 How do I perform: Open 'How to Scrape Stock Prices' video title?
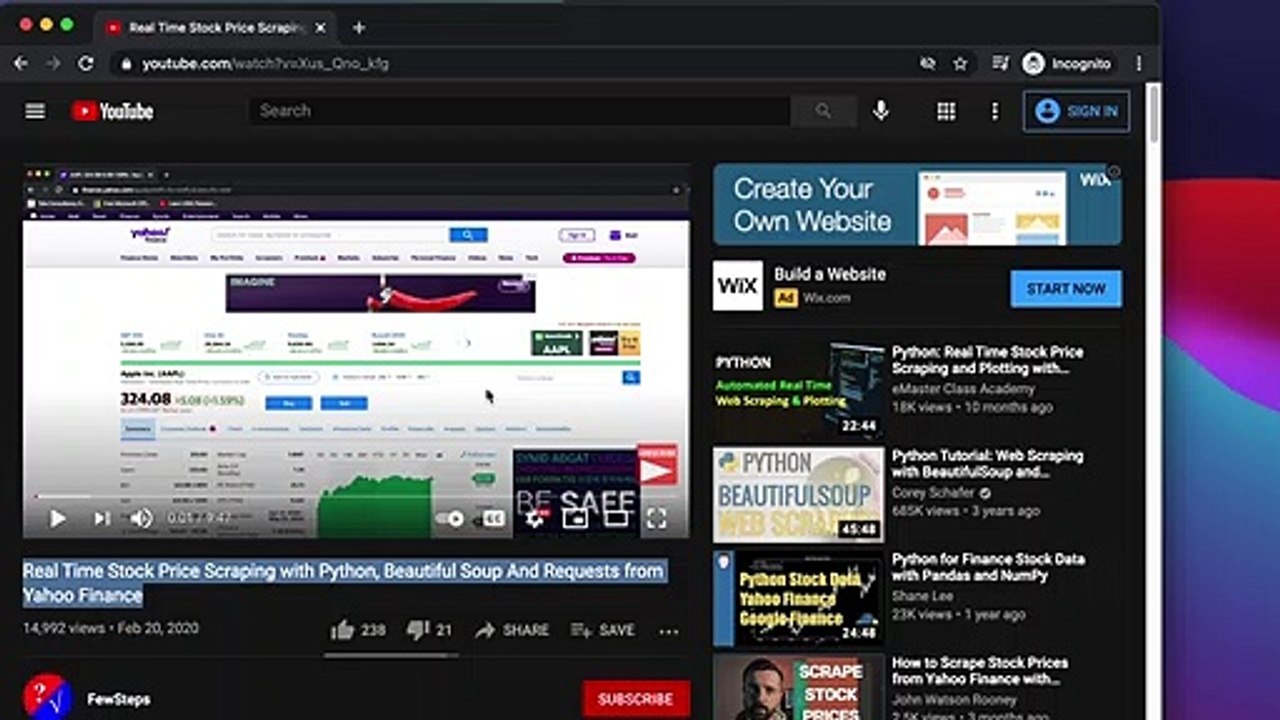tap(980, 671)
